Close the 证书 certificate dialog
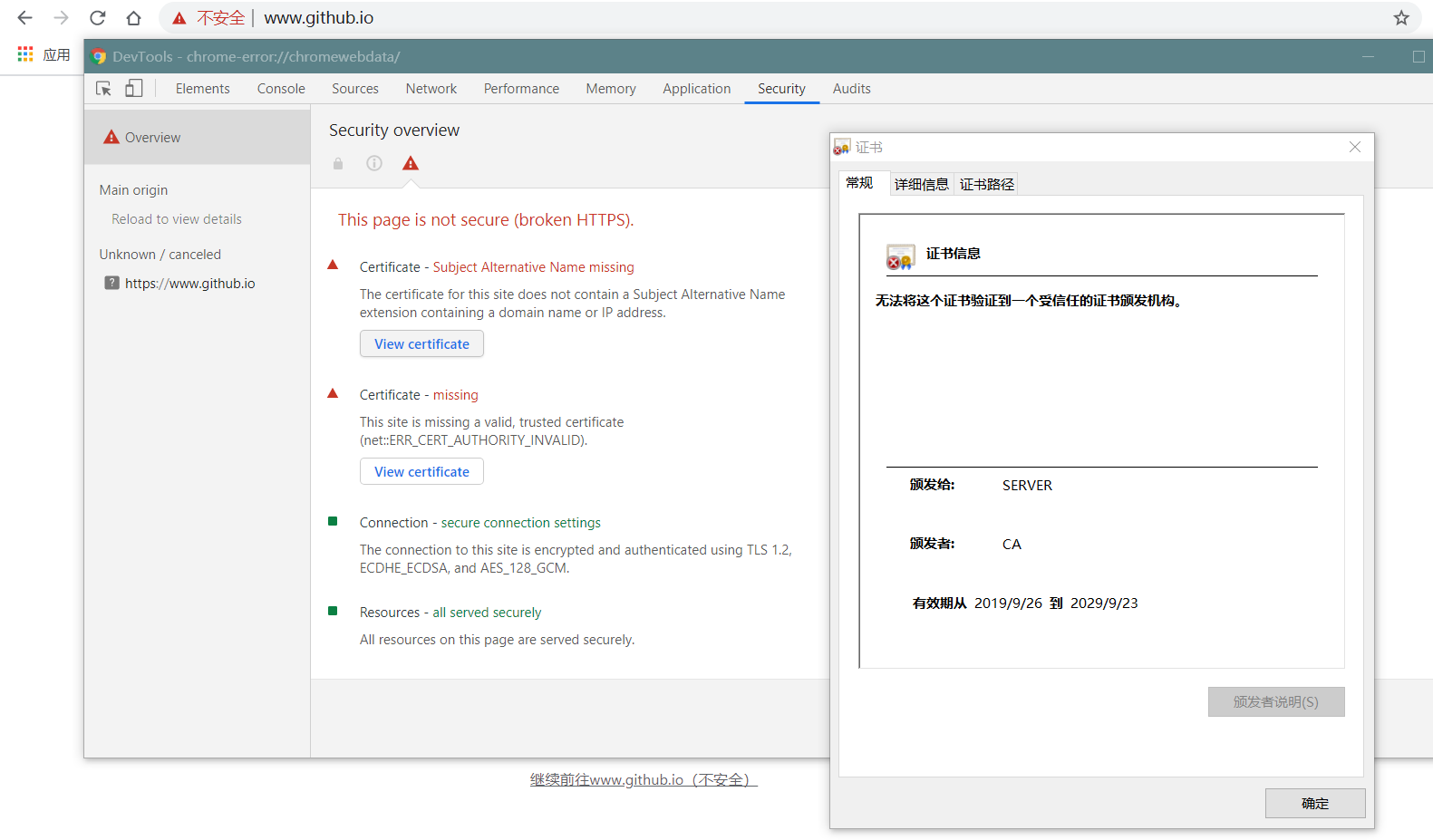The width and height of the screenshot is (1433, 840). pyautogui.click(x=1355, y=147)
